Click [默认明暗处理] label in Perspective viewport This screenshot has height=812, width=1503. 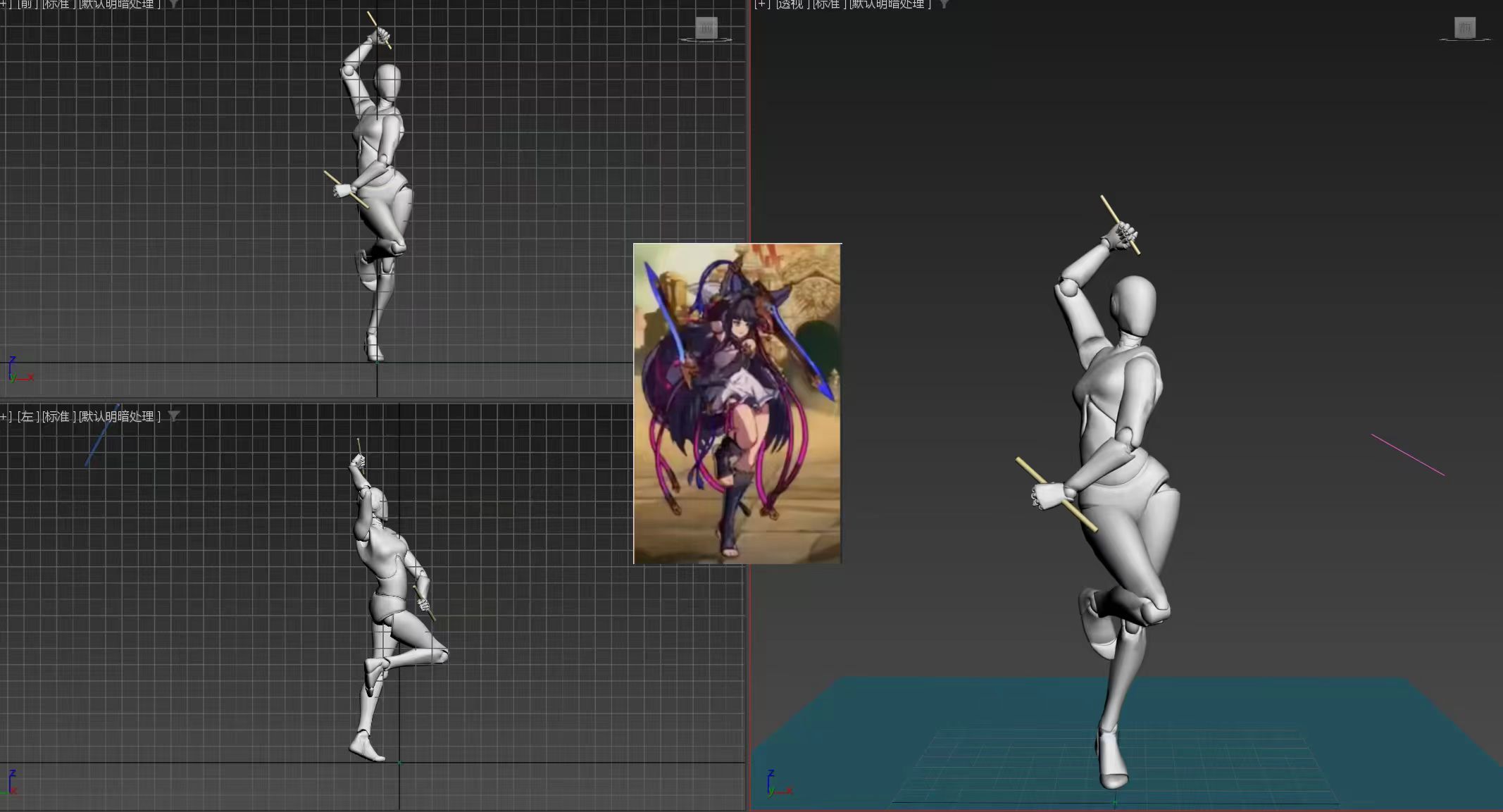[890, 4]
